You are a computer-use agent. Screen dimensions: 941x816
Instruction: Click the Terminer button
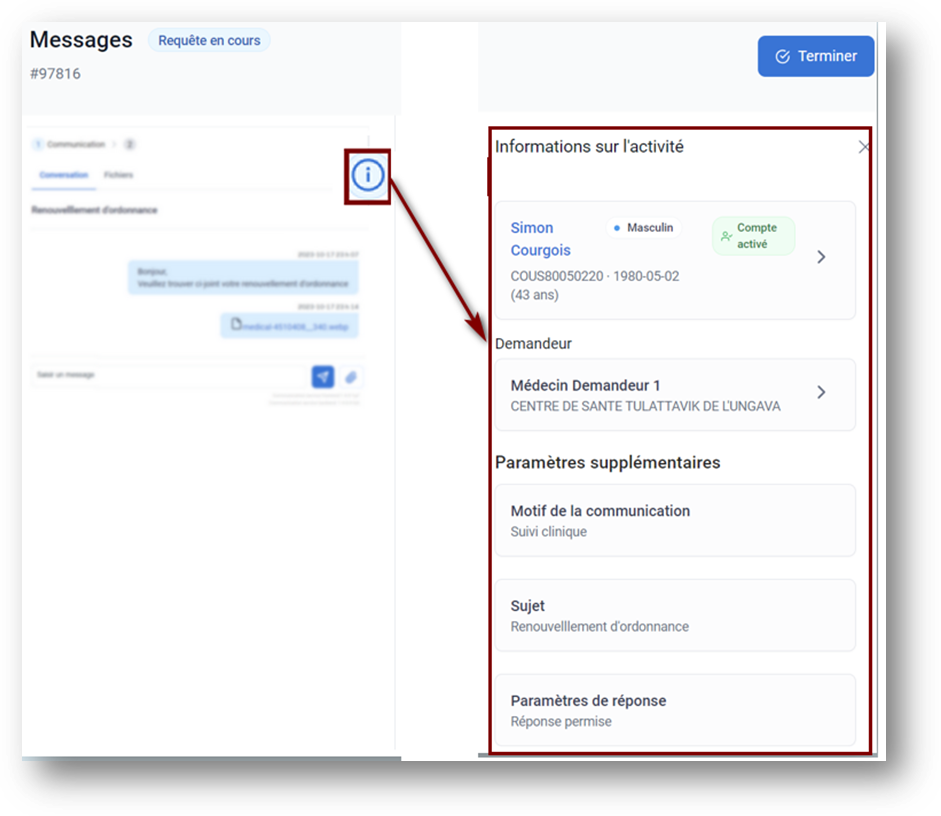tap(816, 56)
